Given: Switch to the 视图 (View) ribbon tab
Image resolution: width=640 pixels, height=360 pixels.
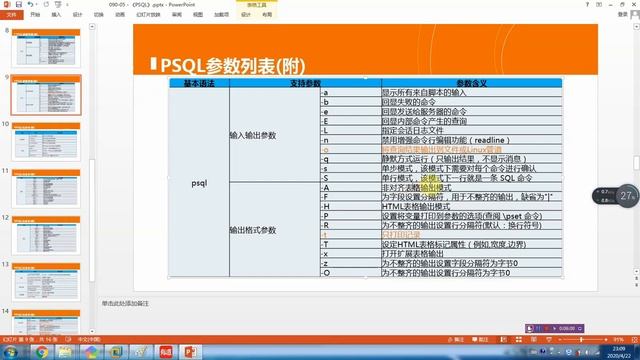Looking at the screenshot, I should click(x=198, y=15).
